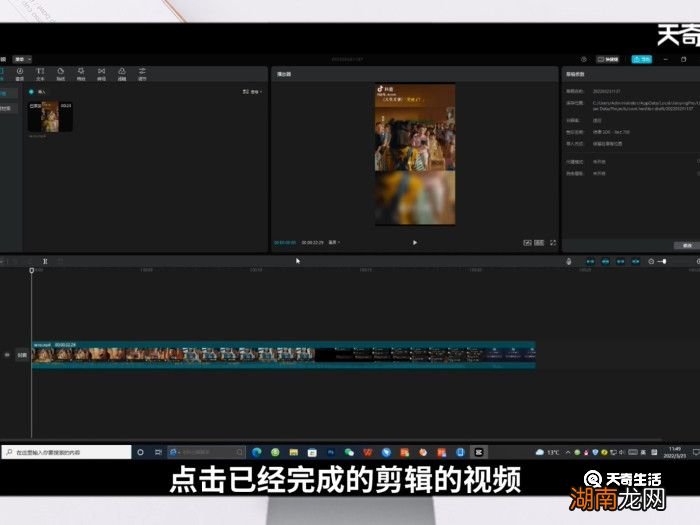Screen dimensions: 700x525
Task: Expand hidden system tray icons chevron
Action: pyautogui.click(x=568, y=452)
